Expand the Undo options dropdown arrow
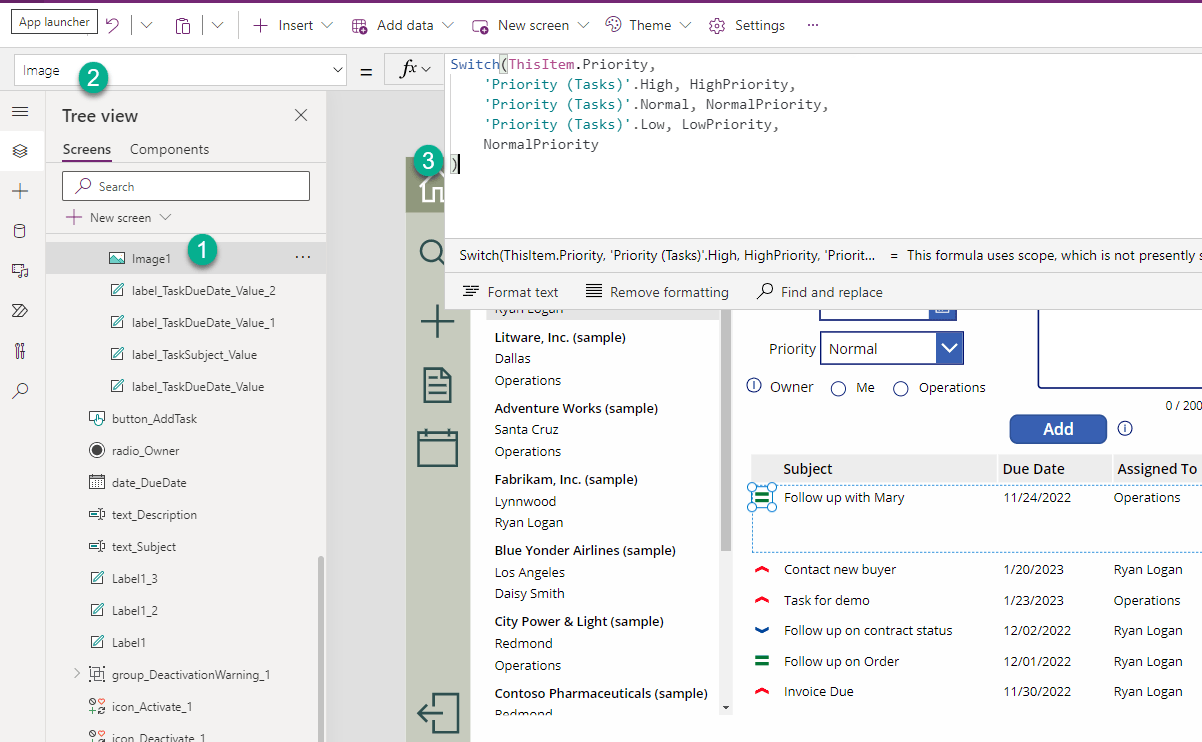The width and height of the screenshot is (1202, 742). click(146, 25)
